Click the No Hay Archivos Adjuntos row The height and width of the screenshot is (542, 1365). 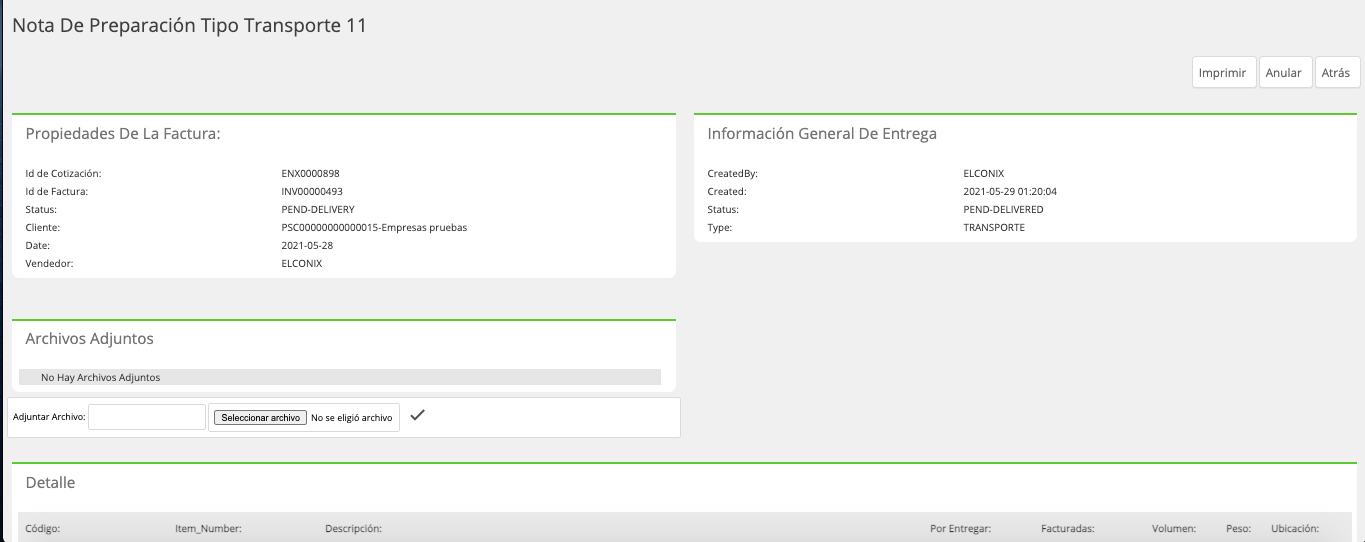click(x=340, y=378)
